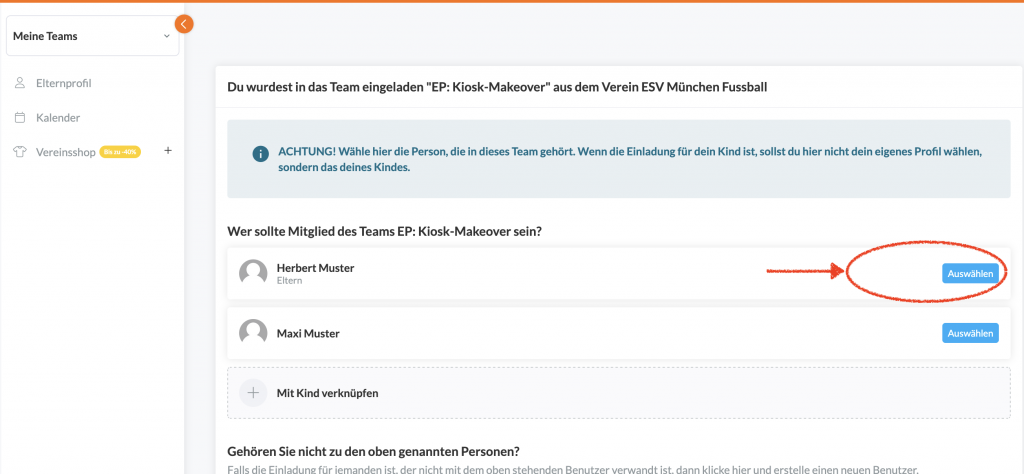Click Herbert Muster's avatar icon
This screenshot has height=474, width=1024.
[x=254, y=273]
